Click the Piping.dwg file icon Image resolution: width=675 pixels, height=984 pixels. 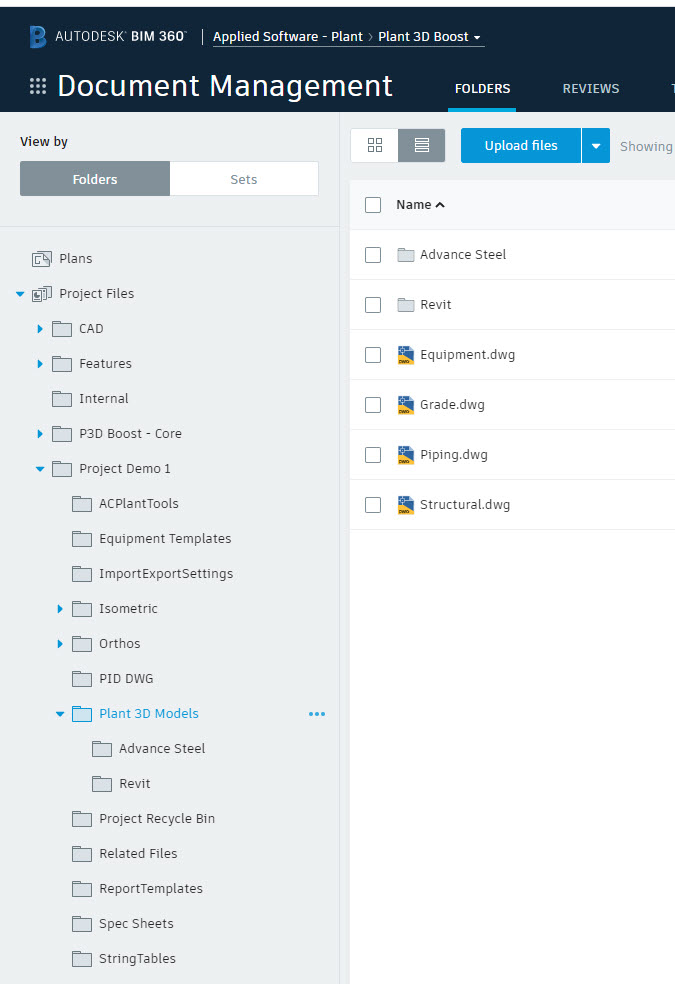405,455
